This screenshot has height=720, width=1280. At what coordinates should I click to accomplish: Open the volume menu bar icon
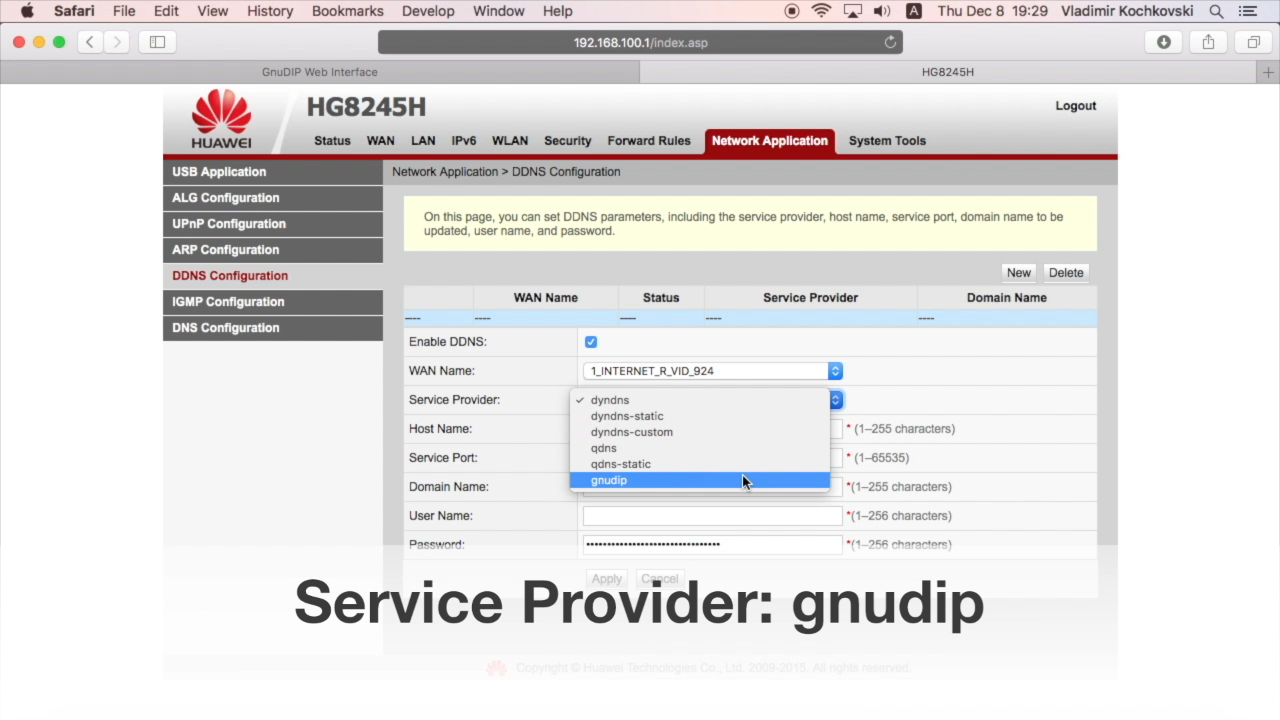(882, 11)
